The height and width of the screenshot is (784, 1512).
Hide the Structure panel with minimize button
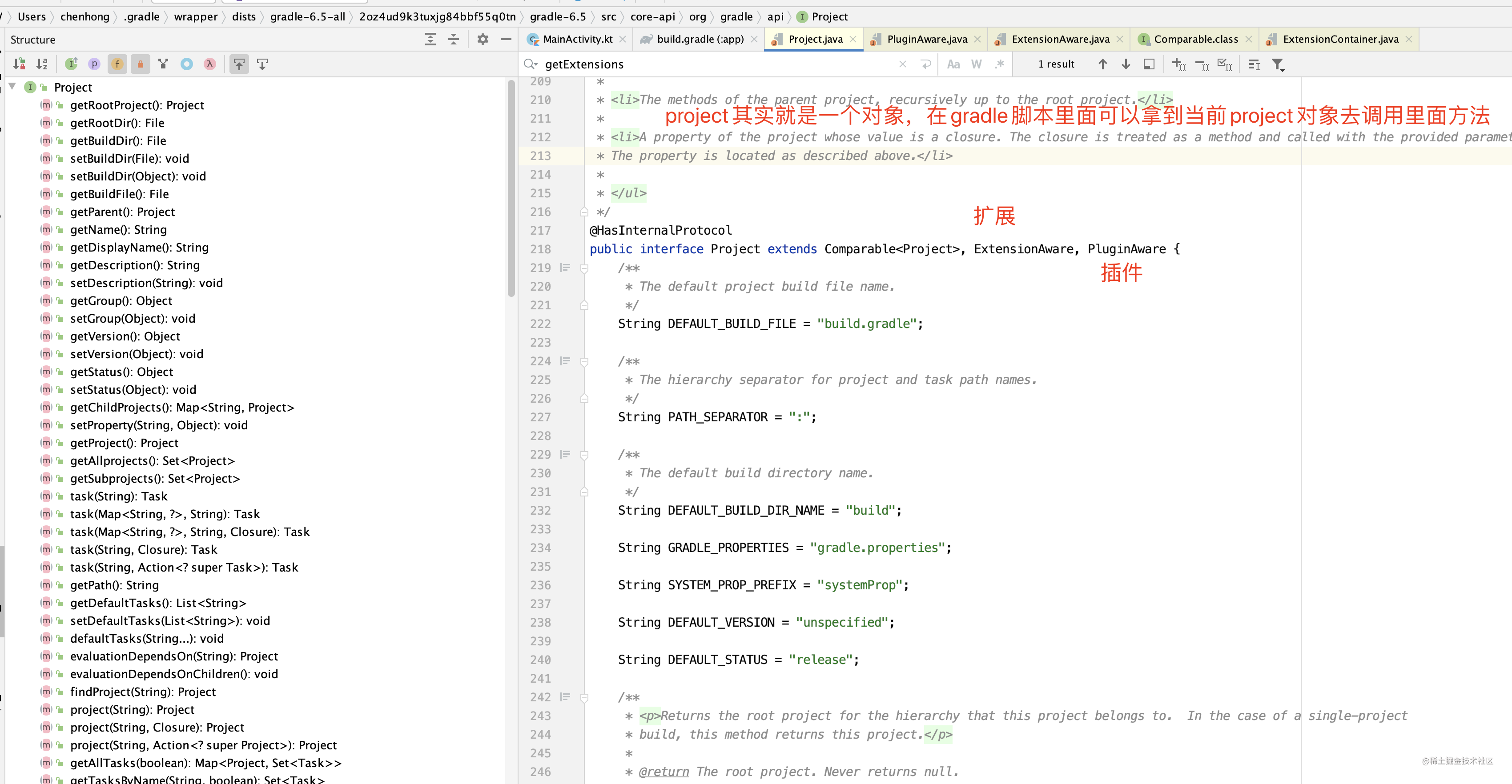pyautogui.click(x=505, y=39)
